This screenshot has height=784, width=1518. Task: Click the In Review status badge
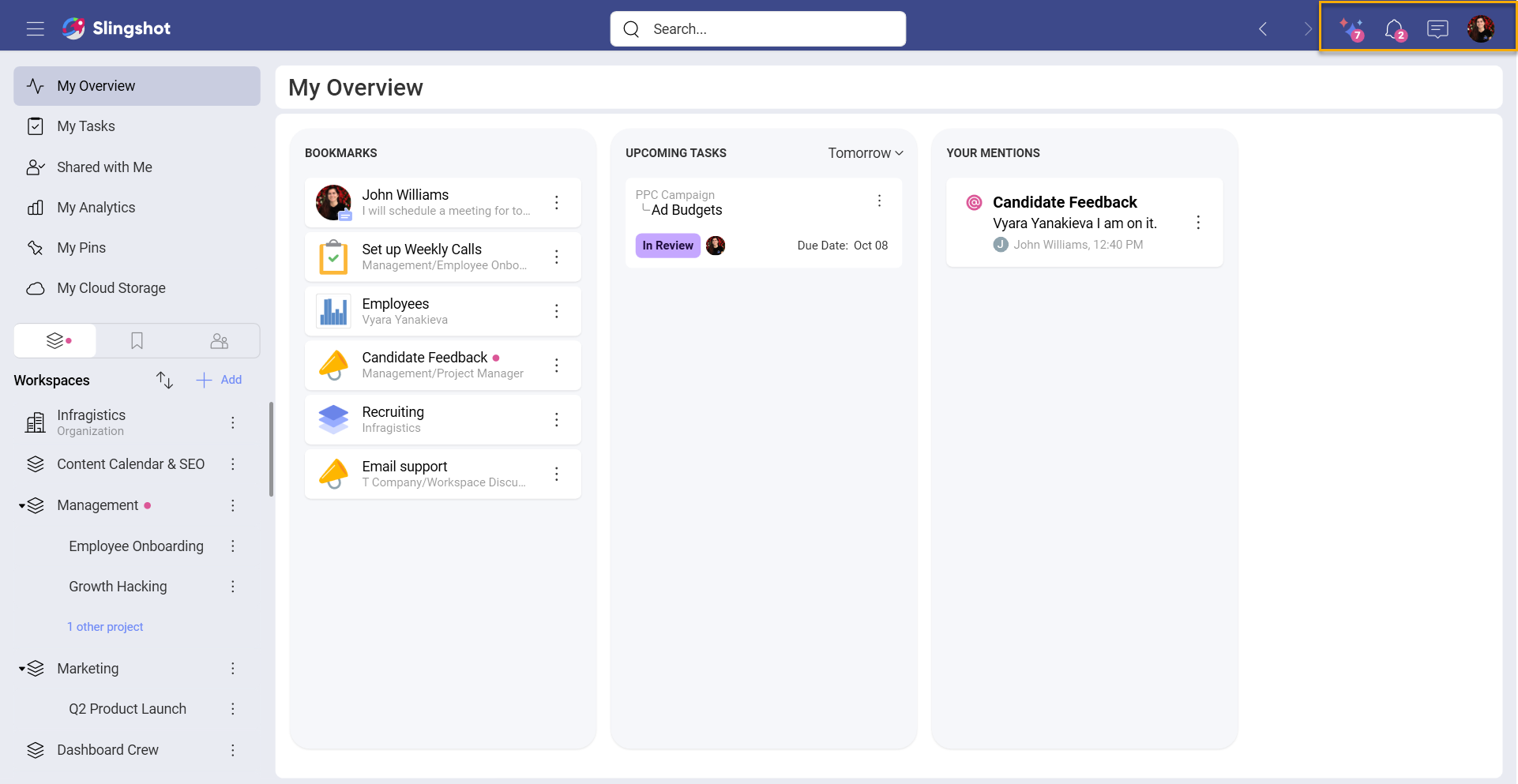667,246
